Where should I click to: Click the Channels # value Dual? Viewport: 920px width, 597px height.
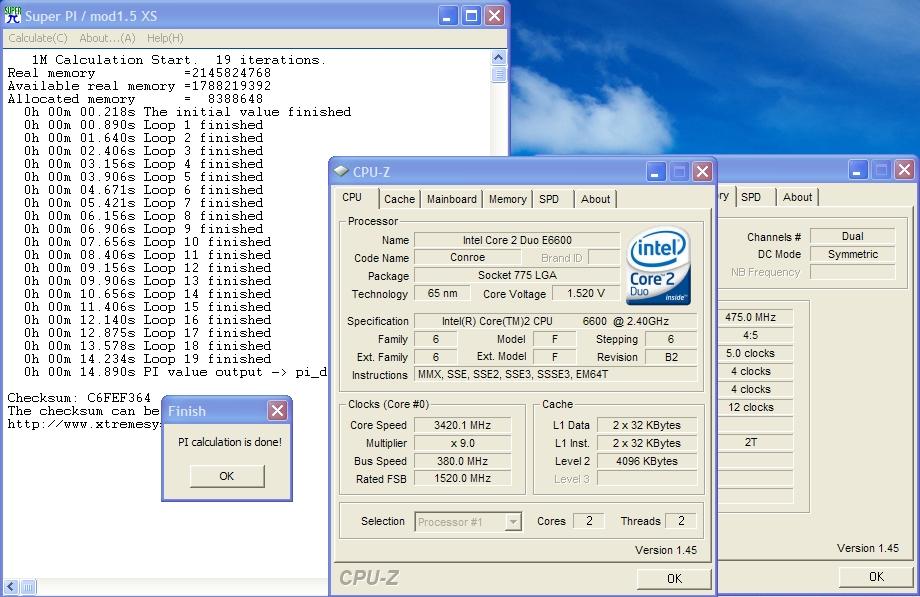click(x=853, y=236)
